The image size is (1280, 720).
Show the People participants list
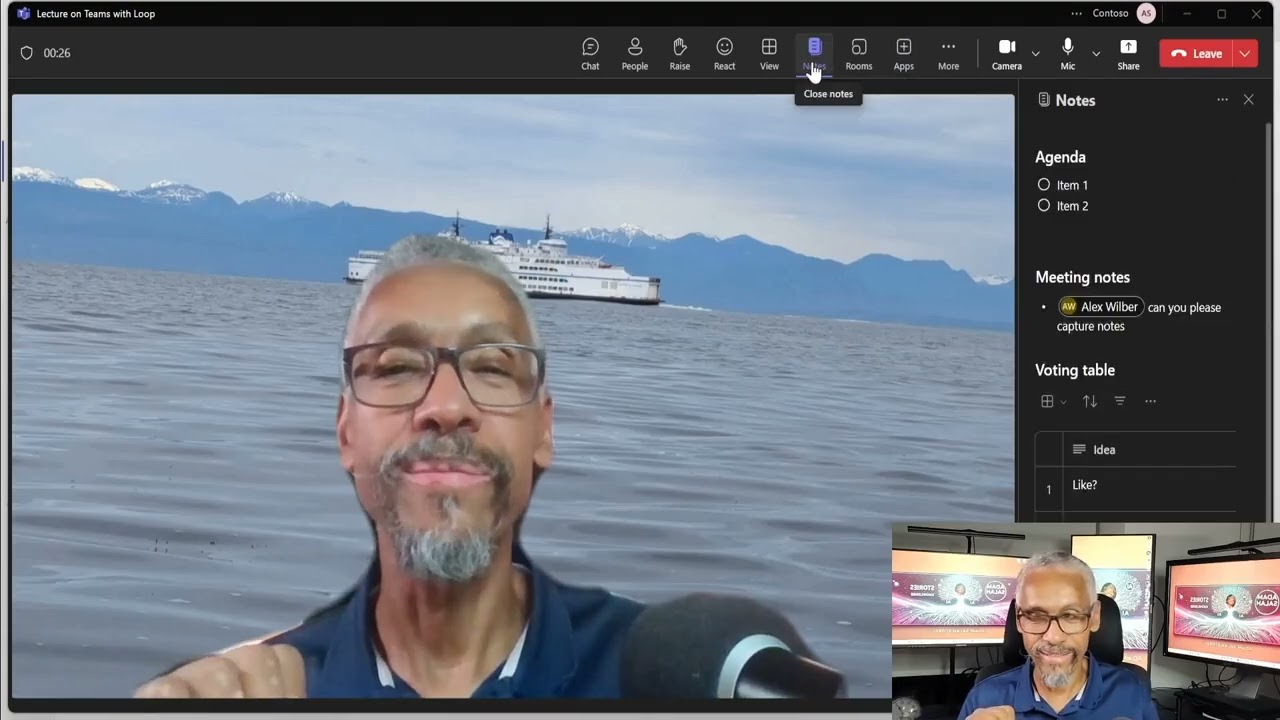635,54
